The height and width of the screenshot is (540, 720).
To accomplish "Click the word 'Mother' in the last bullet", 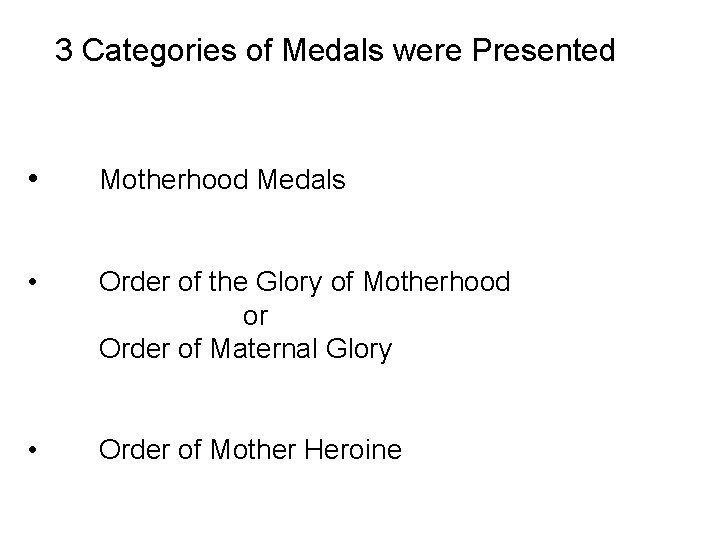I will coord(257,451).
